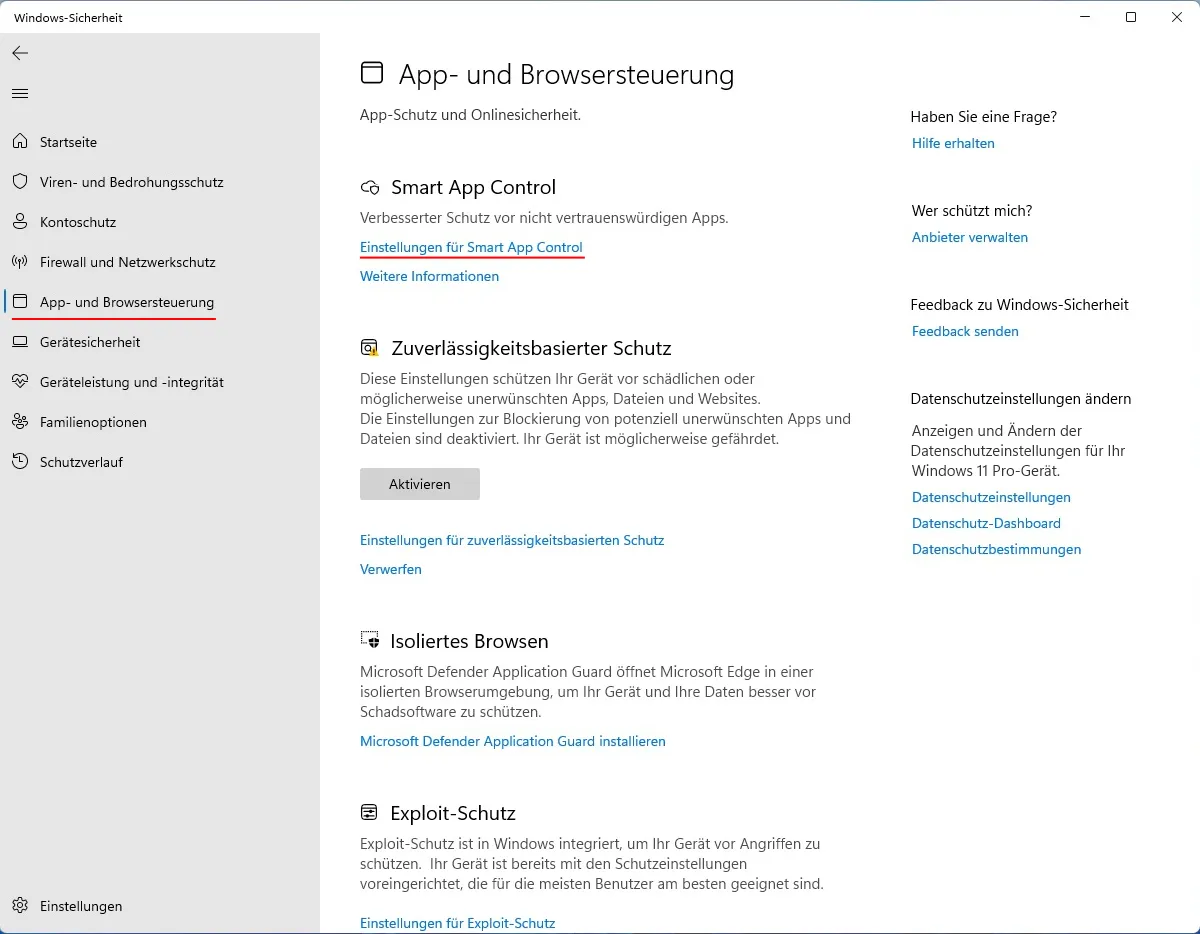Select Geräteleistung und -integrität
The image size is (1200, 934).
[x=132, y=382]
